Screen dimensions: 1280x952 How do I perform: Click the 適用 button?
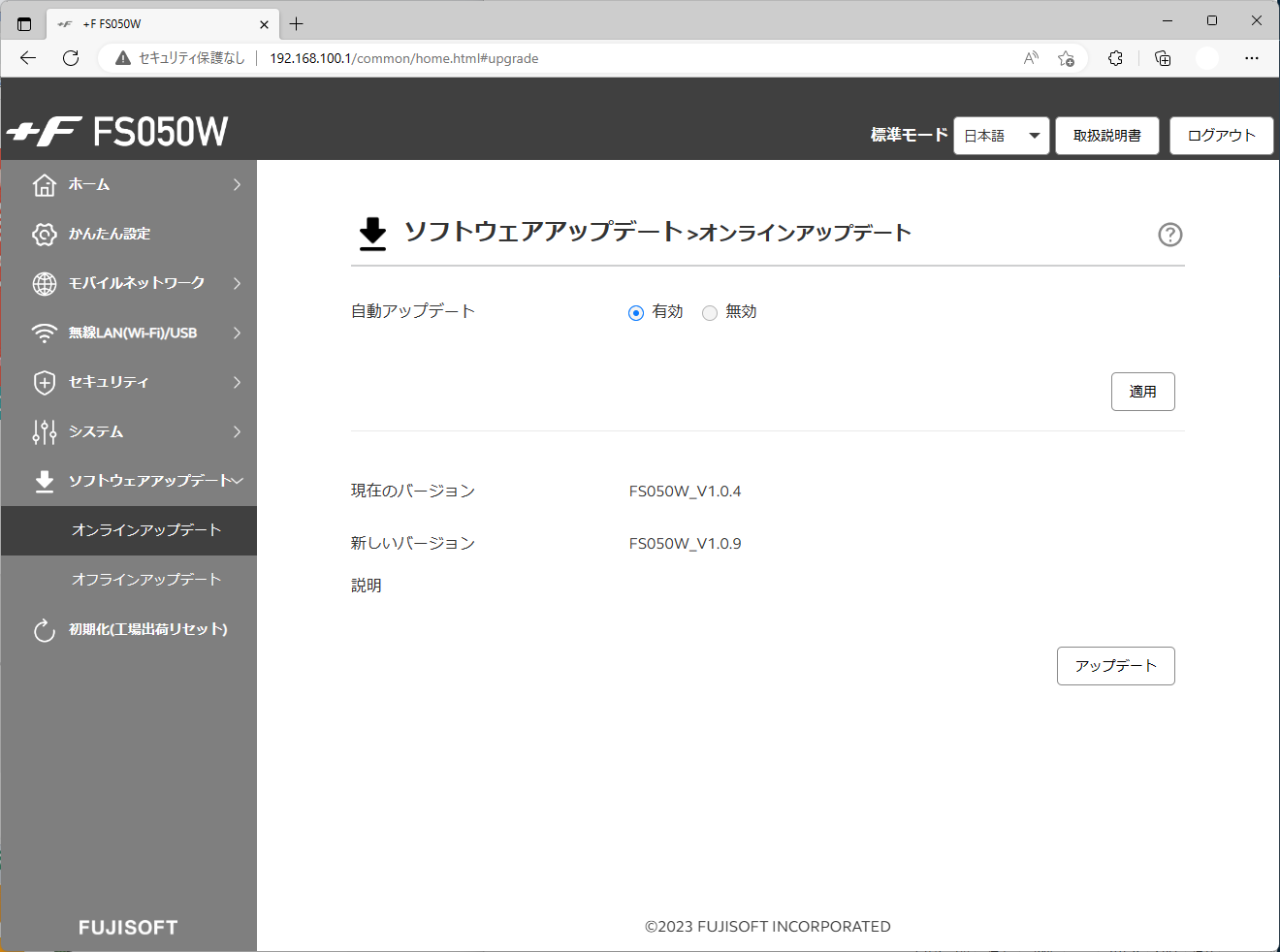point(1142,391)
